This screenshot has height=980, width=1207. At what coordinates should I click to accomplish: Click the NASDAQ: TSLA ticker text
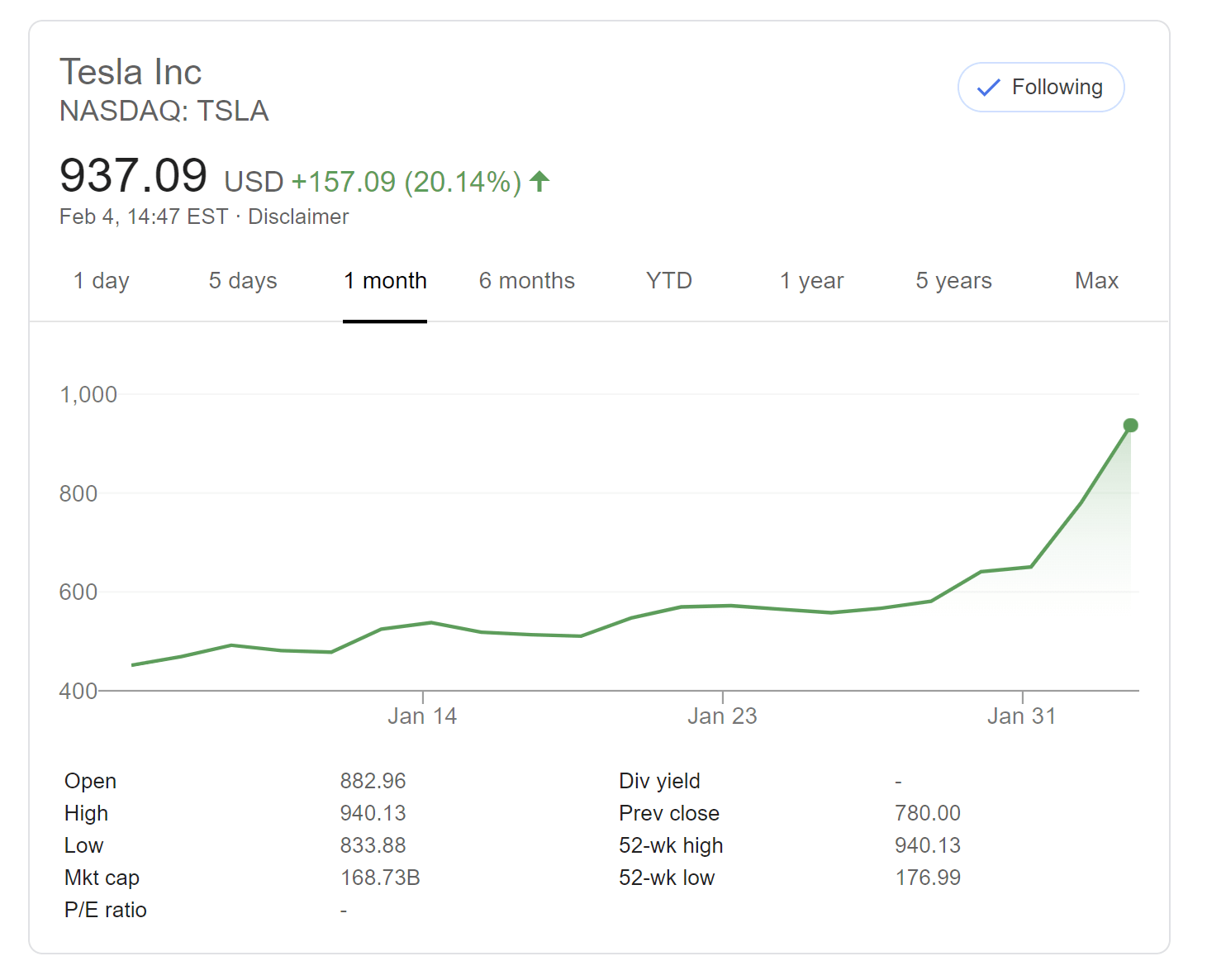click(164, 111)
